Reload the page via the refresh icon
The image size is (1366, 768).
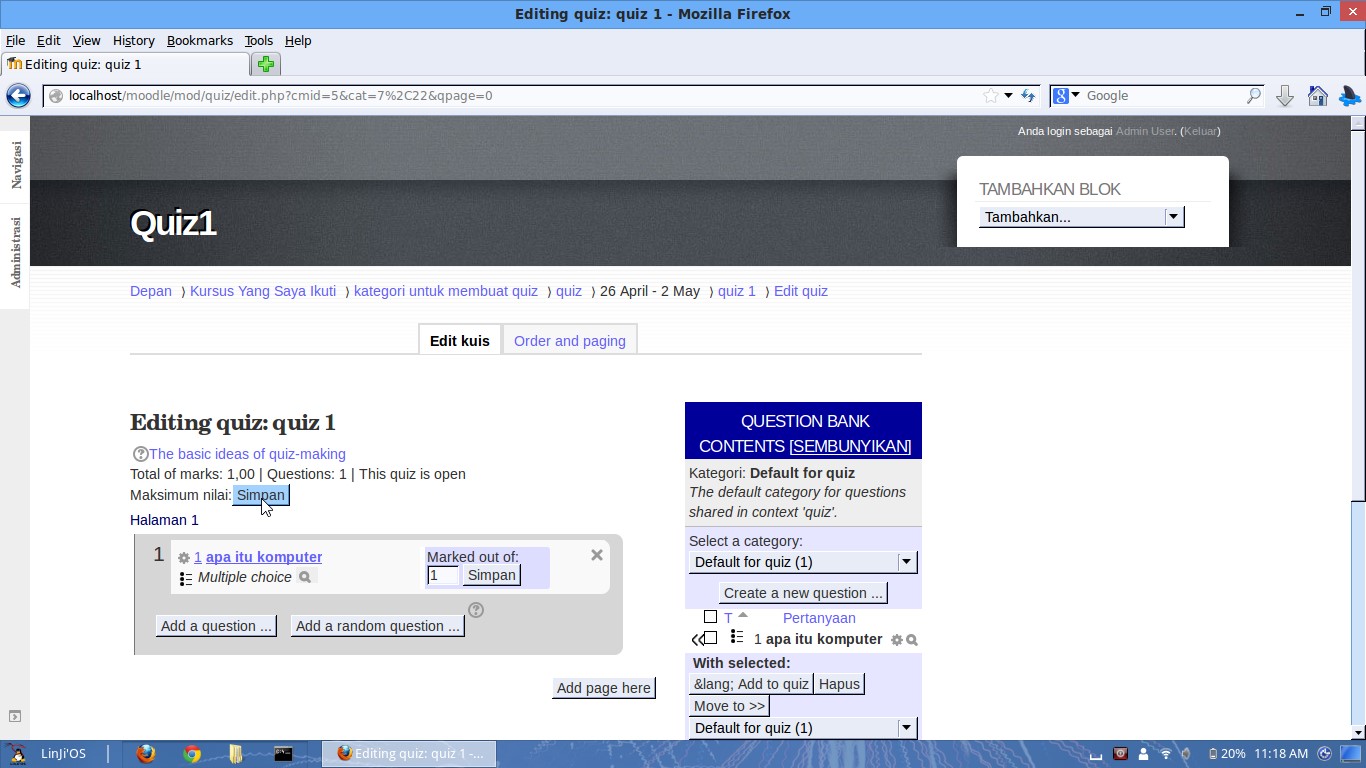click(1027, 96)
